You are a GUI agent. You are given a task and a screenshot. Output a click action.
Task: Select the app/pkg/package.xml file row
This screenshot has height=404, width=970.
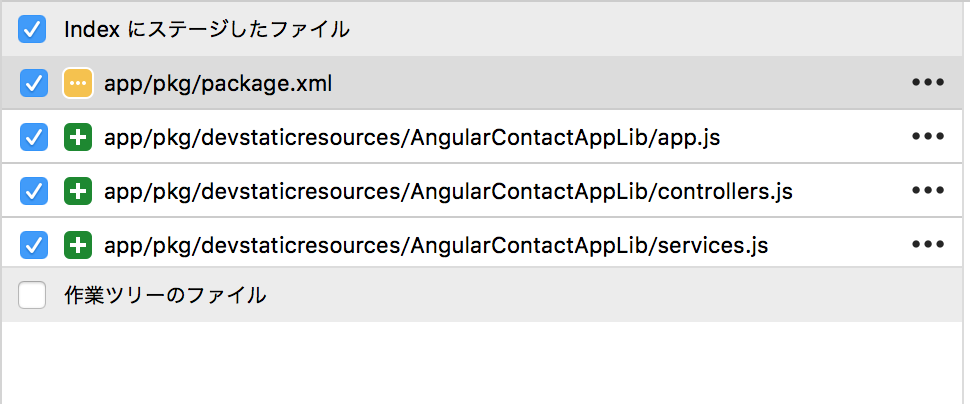coord(485,83)
